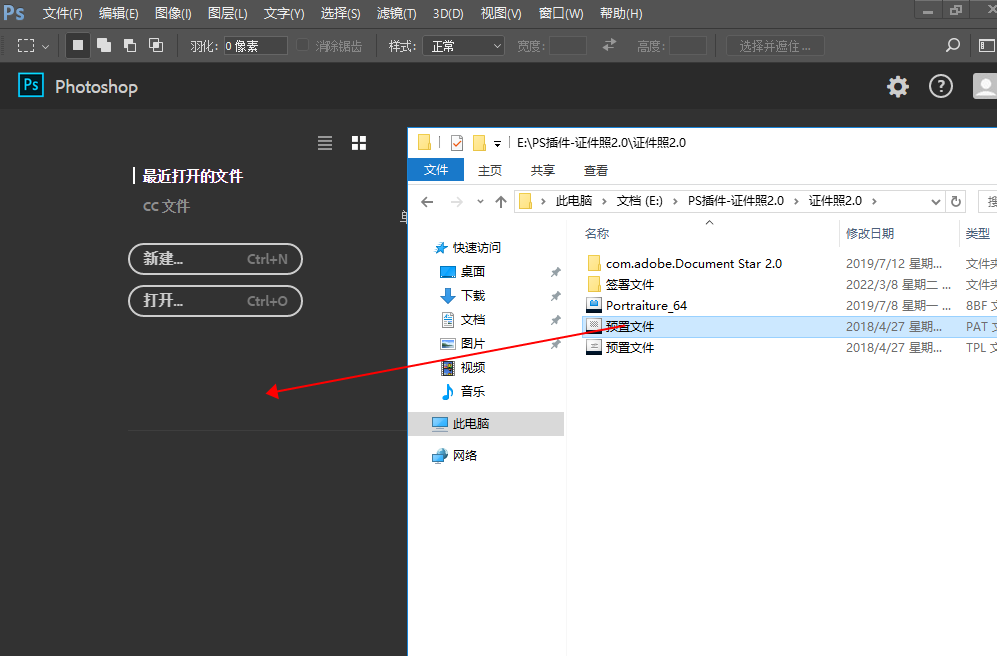Open the 样式 style dropdown
The image size is (997, 656).
pos(464,46)
